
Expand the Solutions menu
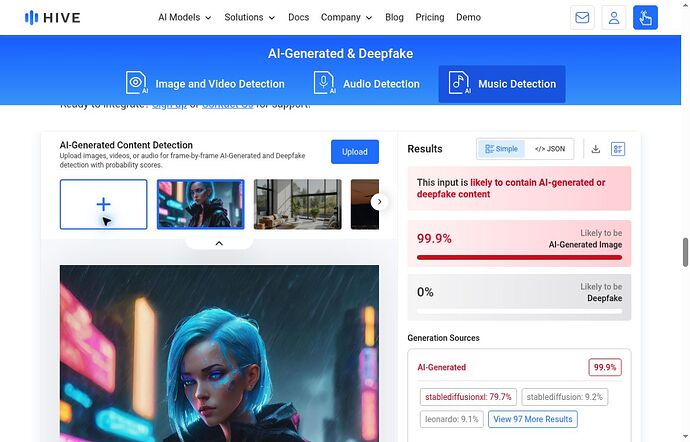tap(250, 18)
